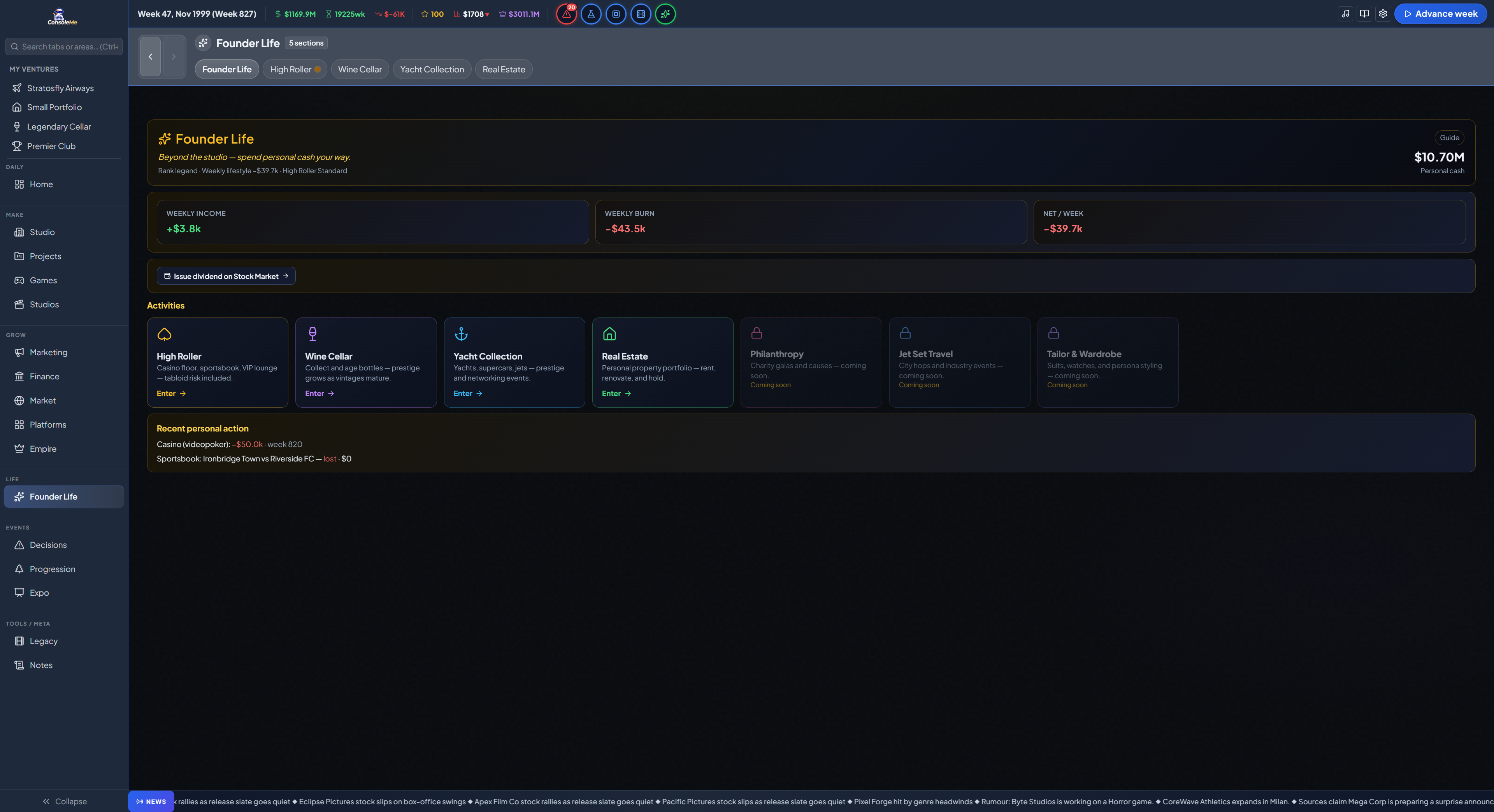Go forward with the right chevron button
This screenshot has height=812, width=1494.
click(174, 56)
